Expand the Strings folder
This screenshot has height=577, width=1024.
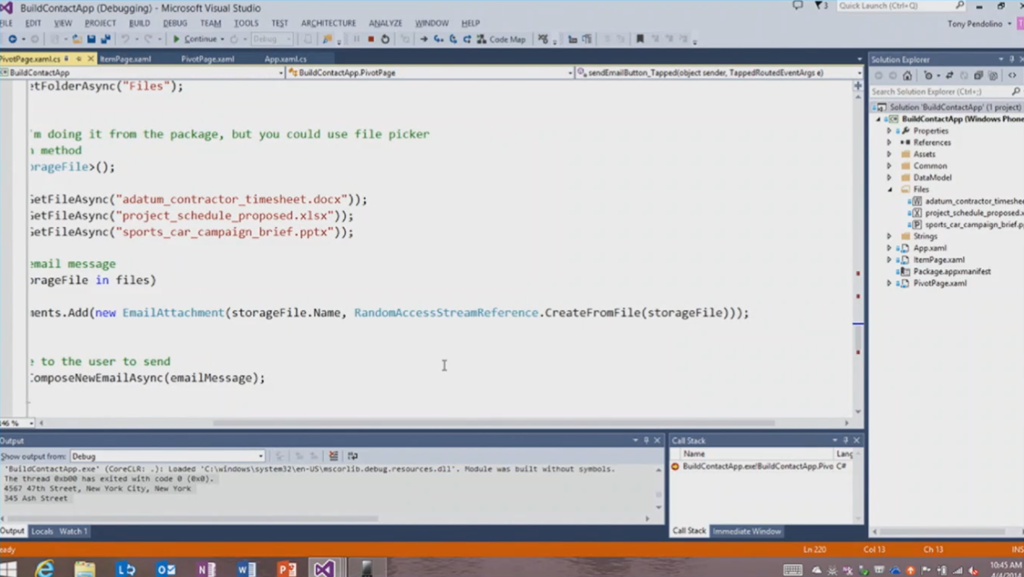(889, 236)
